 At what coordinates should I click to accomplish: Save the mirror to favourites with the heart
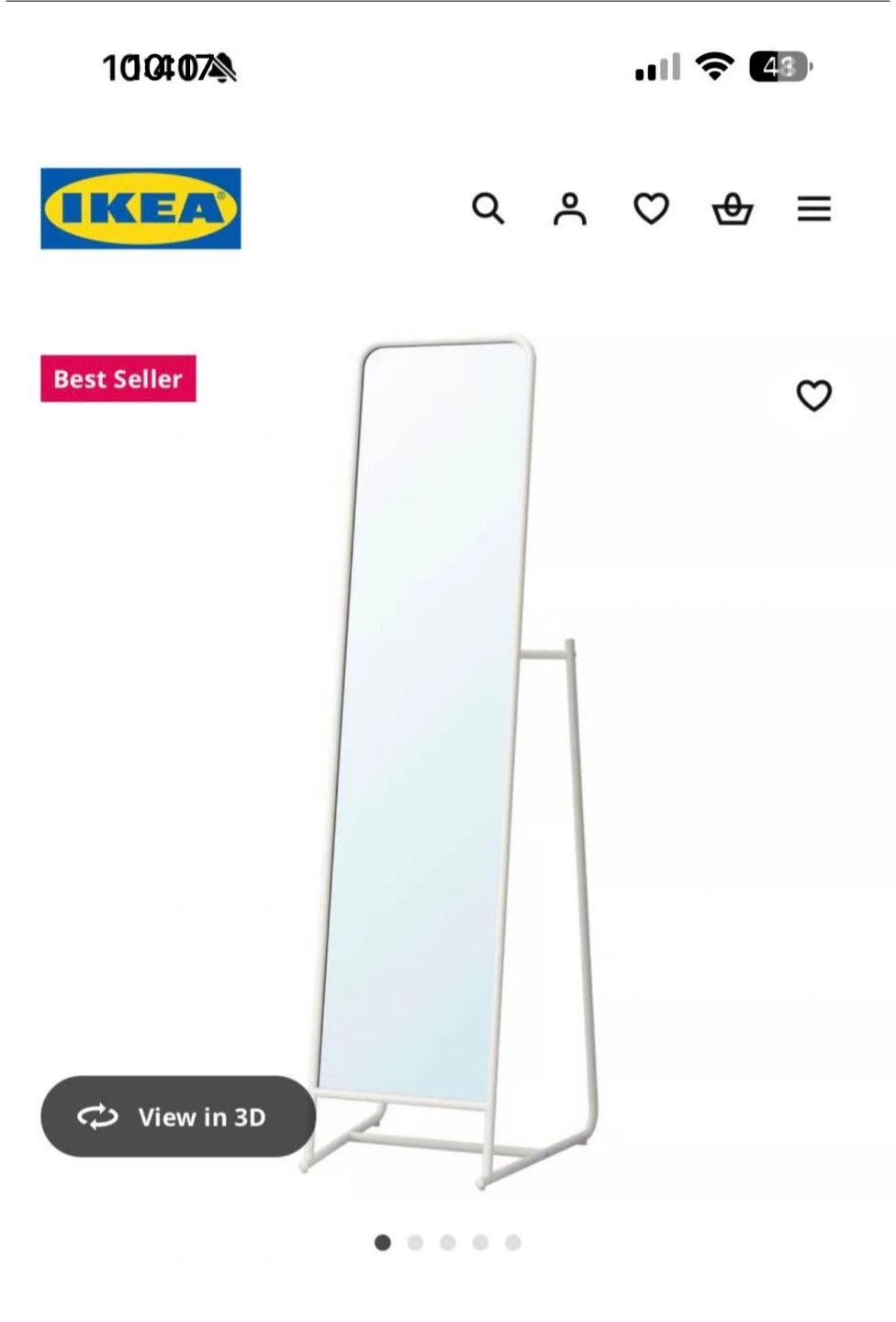813,396
